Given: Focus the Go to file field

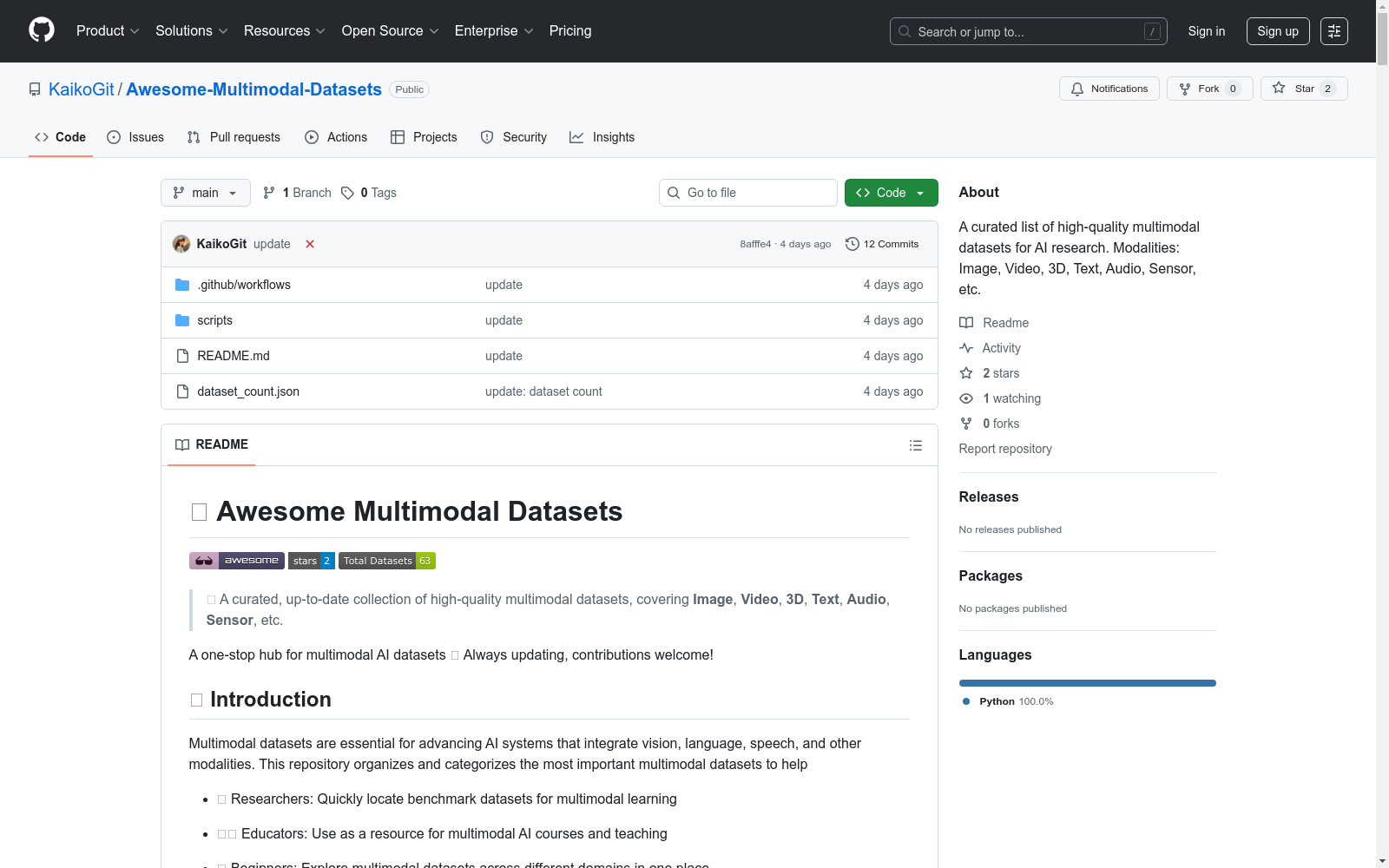Looking at the screenshot, I should tap(748, 193).
